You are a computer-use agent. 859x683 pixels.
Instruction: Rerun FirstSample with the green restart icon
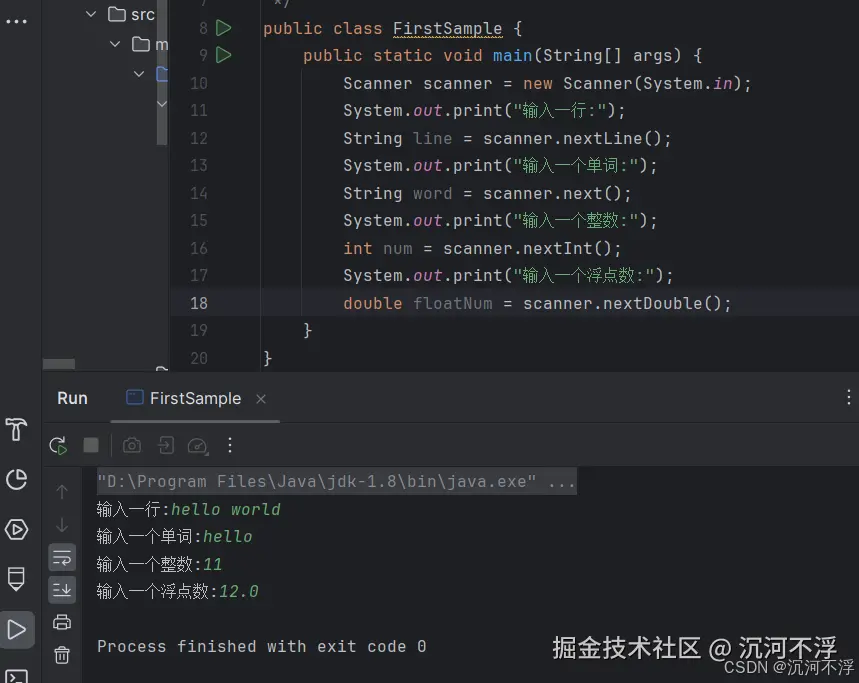point(57,445)
